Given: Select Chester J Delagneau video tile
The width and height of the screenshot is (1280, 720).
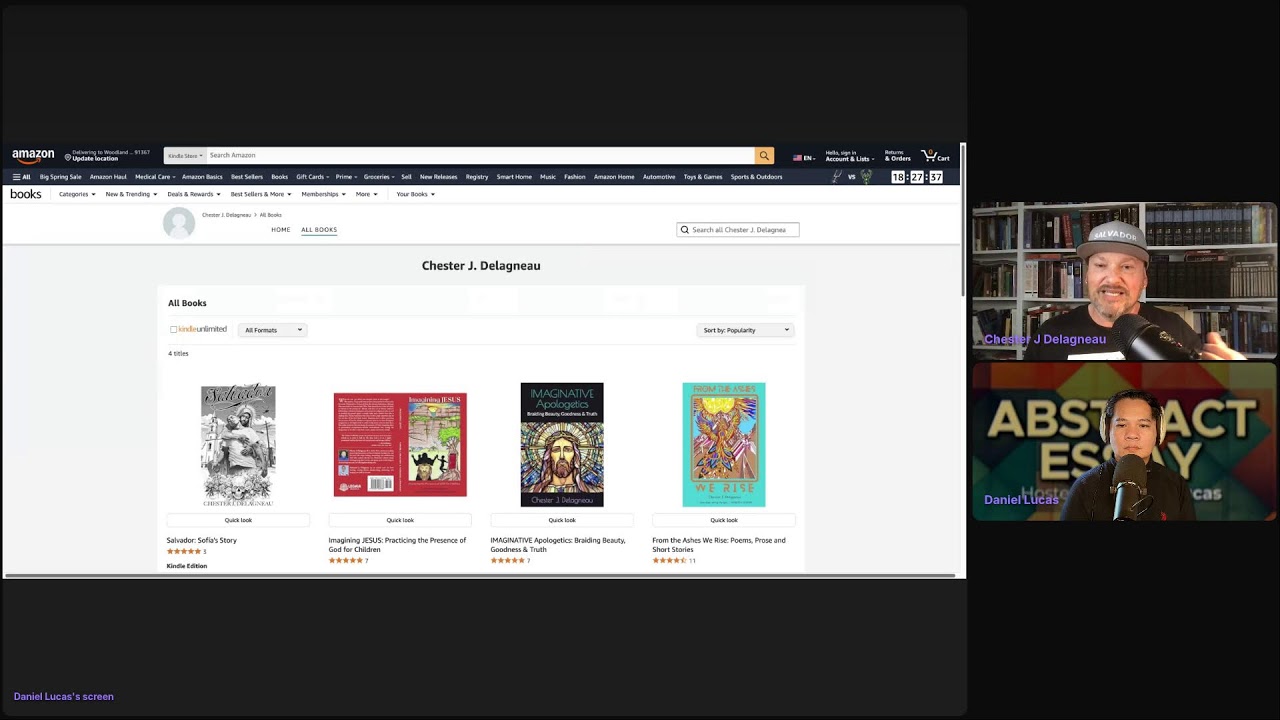Looking at the screenshot, I should [x=1125, y=281].
